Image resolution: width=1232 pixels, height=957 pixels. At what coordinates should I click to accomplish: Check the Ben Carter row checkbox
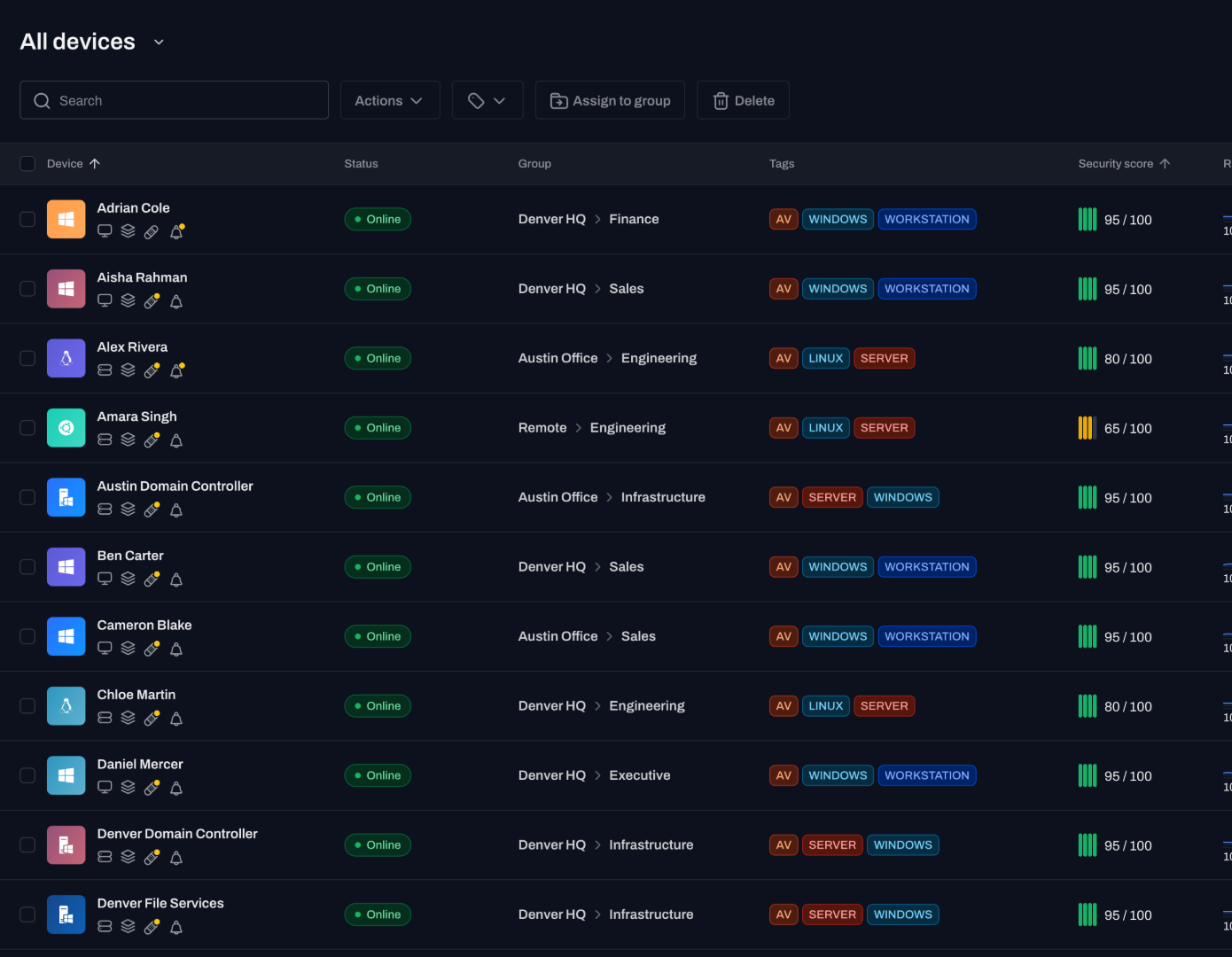[27, 567]
